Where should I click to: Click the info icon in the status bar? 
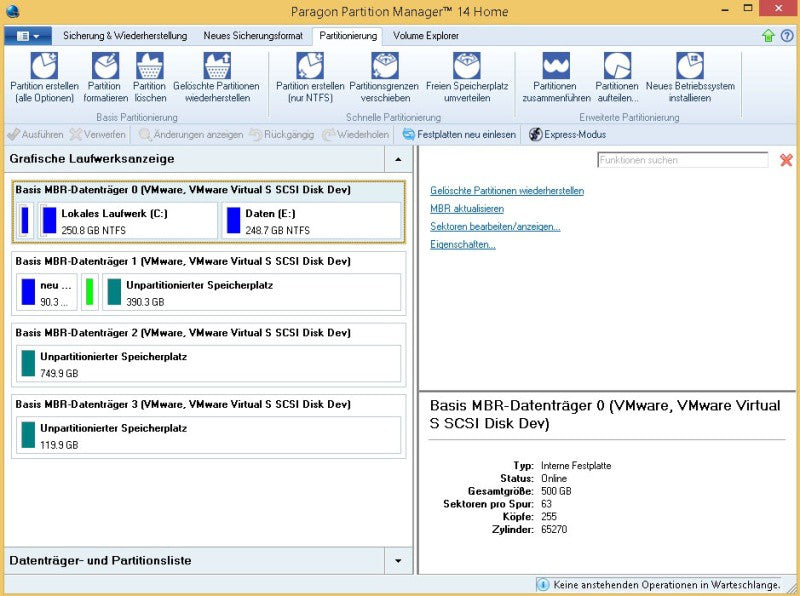tap(543, 584)
